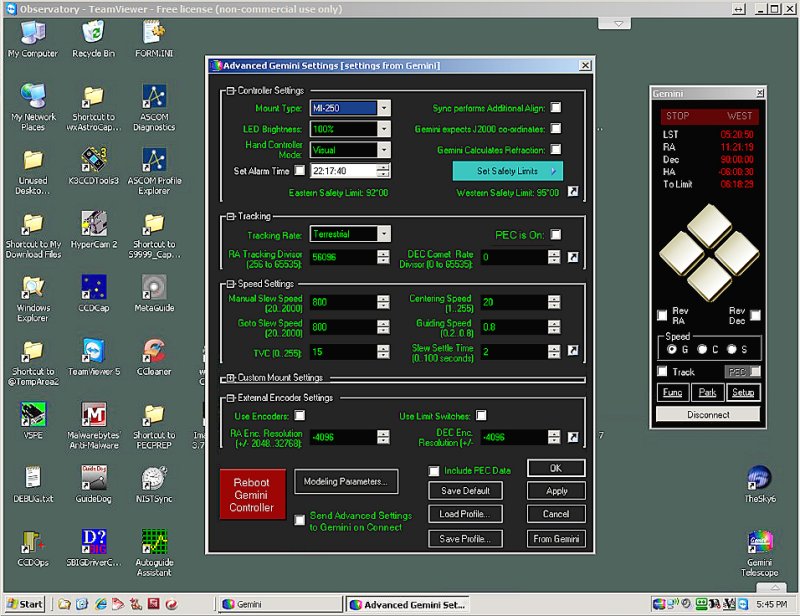Screen dimensions: 800x616
Task: Click the bottom slew pad button in Gemini
Action: [x=709, y=279]
